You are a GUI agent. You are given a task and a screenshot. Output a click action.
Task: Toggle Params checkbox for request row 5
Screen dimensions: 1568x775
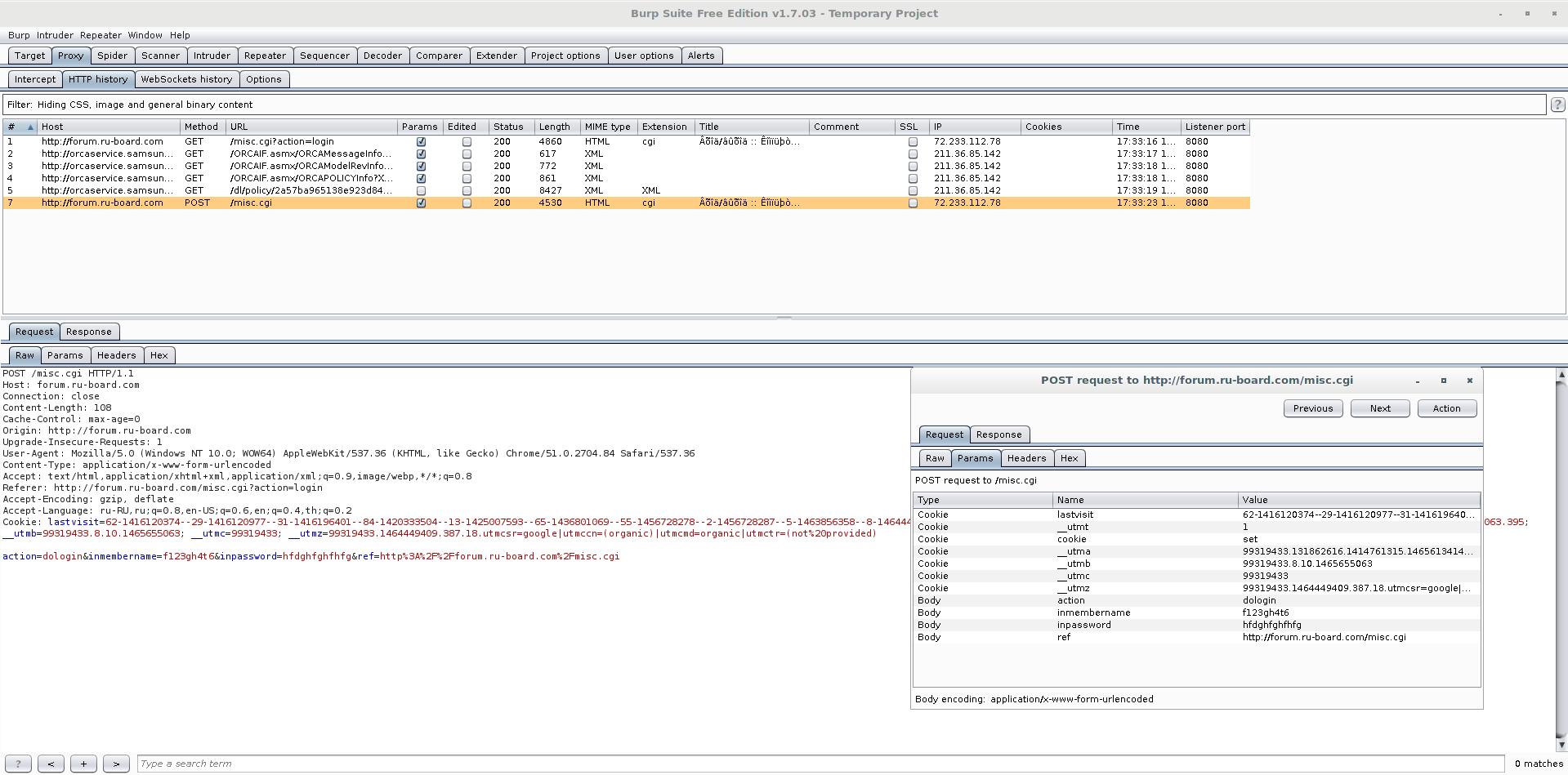[x=421, y=190]
